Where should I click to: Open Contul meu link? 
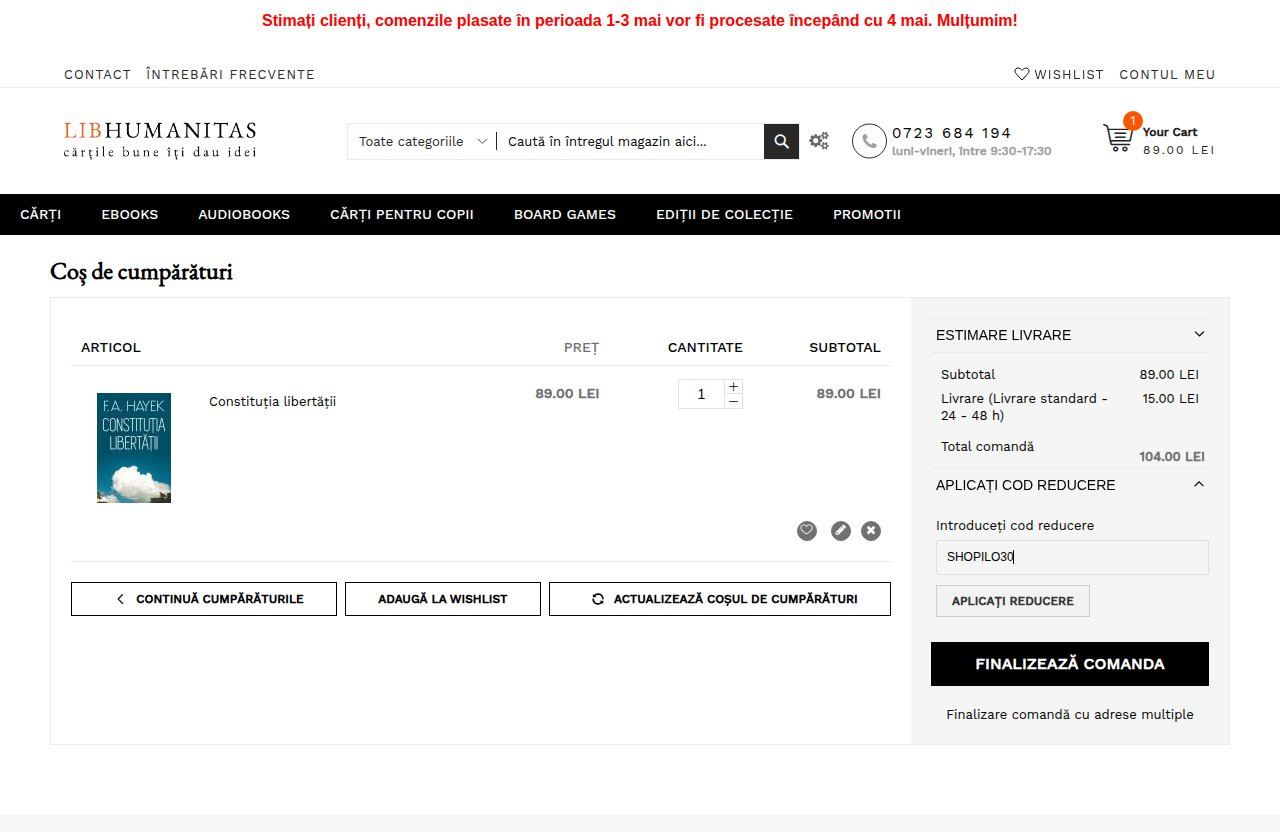(1167, 74)
